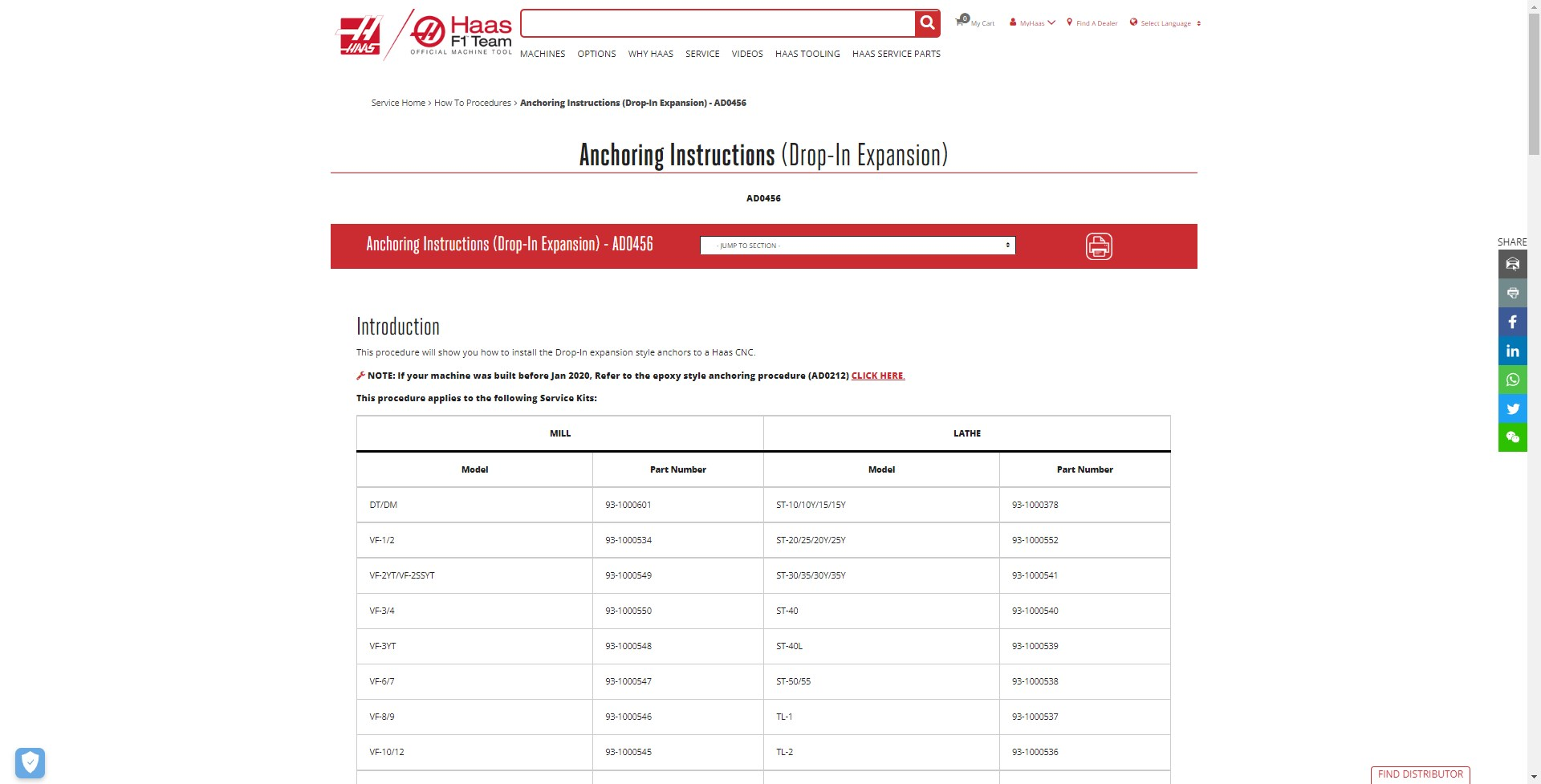The height and width of the screenshot is (784, 1541).
Task: Select the ST-10/10Y/15/15Y lathe cell
Action: [881, 505]
